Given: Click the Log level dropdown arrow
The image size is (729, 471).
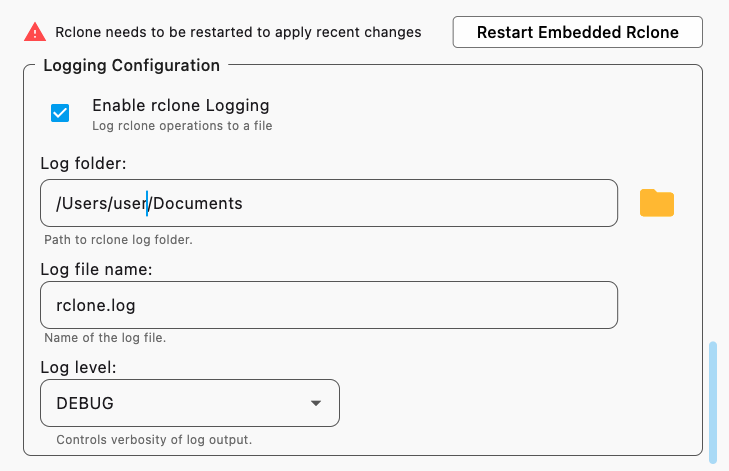Looking at the screenshot, I should tap(316, 403).
